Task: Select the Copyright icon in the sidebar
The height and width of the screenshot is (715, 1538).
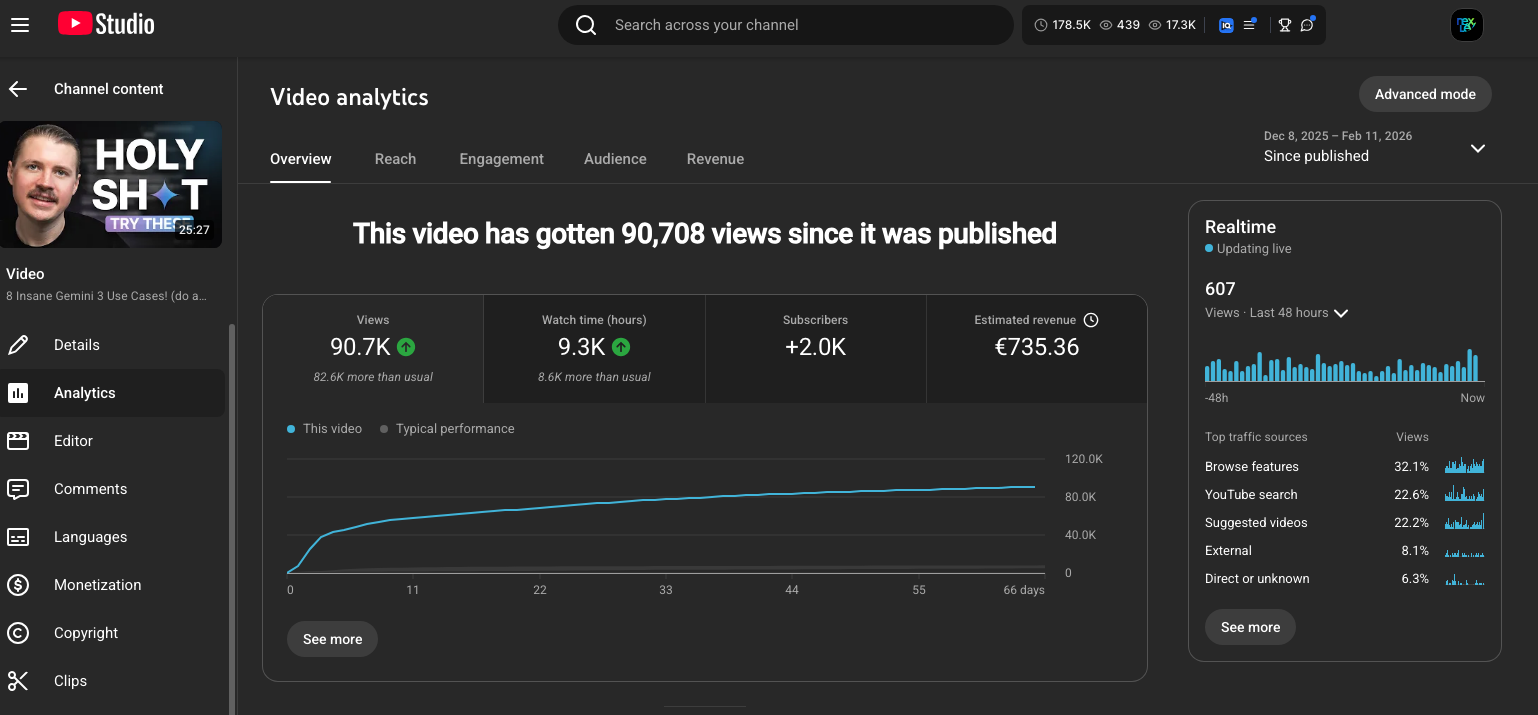Action: pos(17,632)
